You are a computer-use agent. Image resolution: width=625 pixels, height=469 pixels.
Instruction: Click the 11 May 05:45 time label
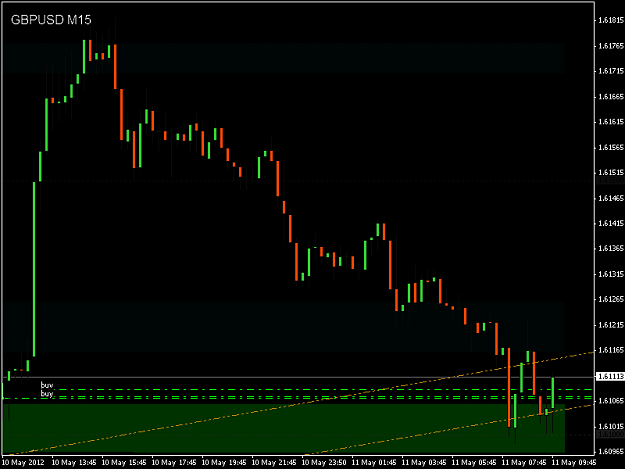click(x=474, y=462)
